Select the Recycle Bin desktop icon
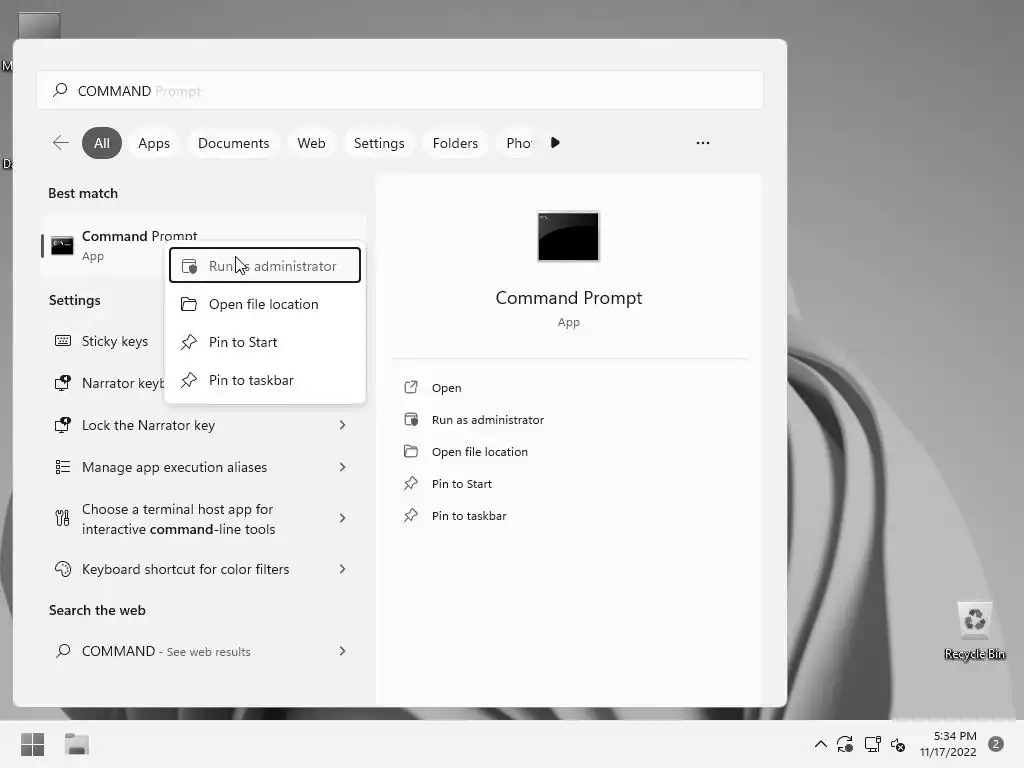Screen dimensions: 1024x768 [974, 631]
